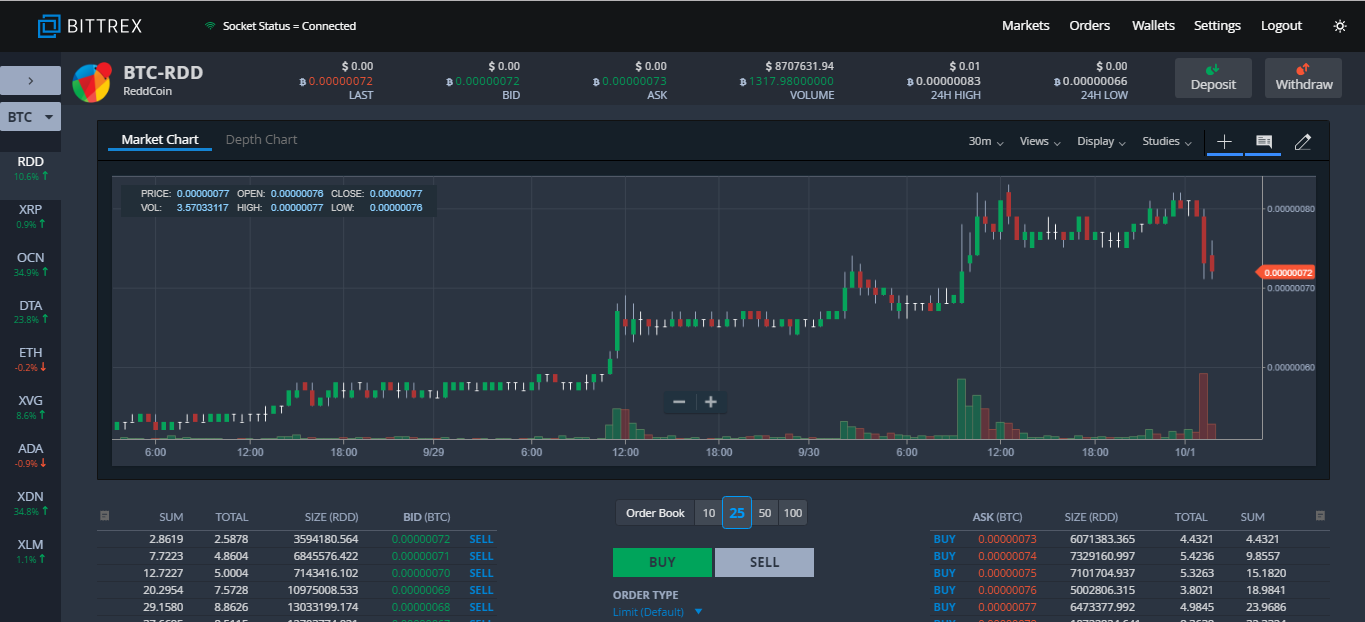Click SELL link for bid 0.00000070
This screenshot has height=622, width=1365.
coord(481,573)
